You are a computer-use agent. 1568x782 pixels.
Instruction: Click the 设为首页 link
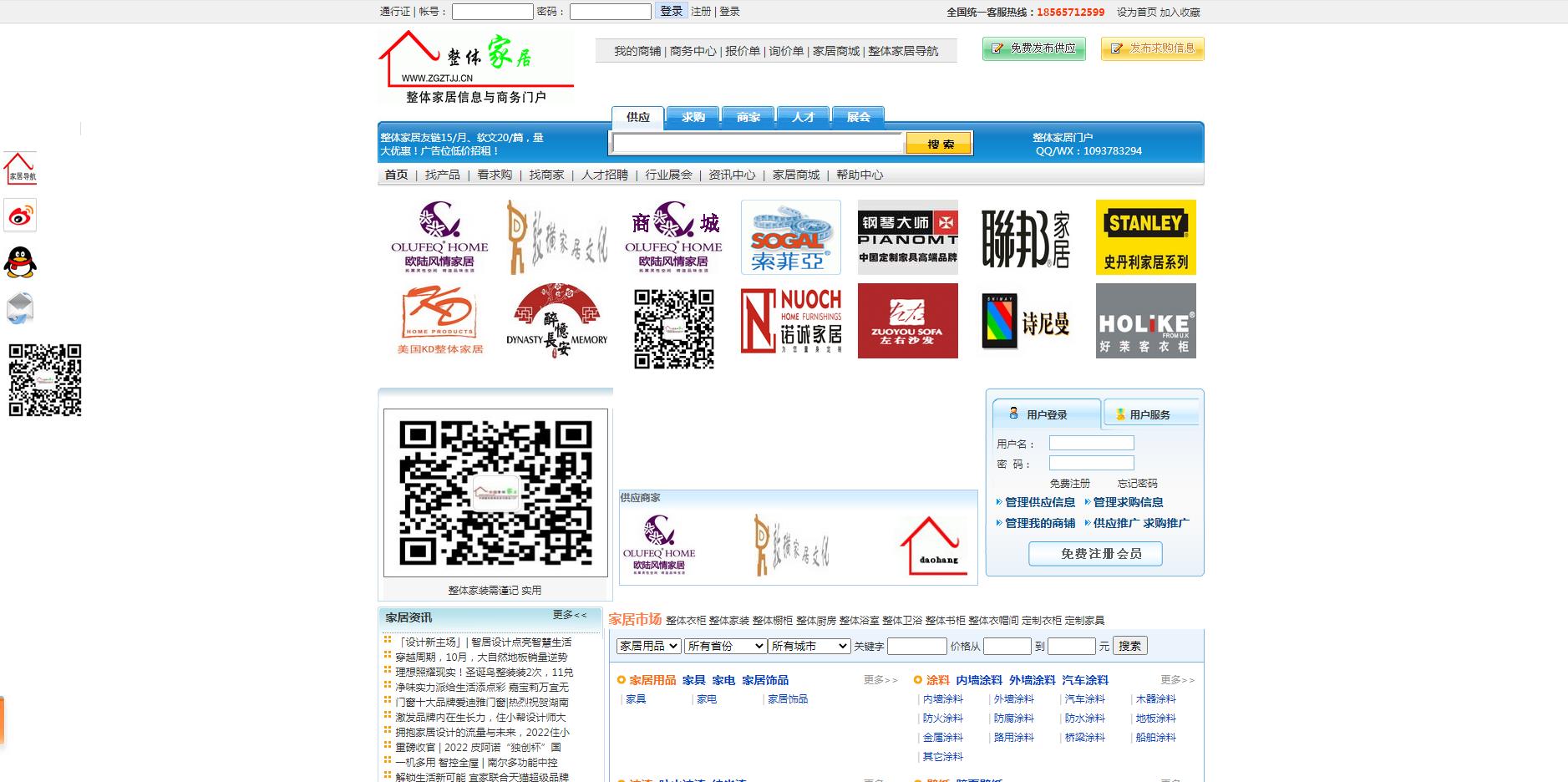(1137, 13)
